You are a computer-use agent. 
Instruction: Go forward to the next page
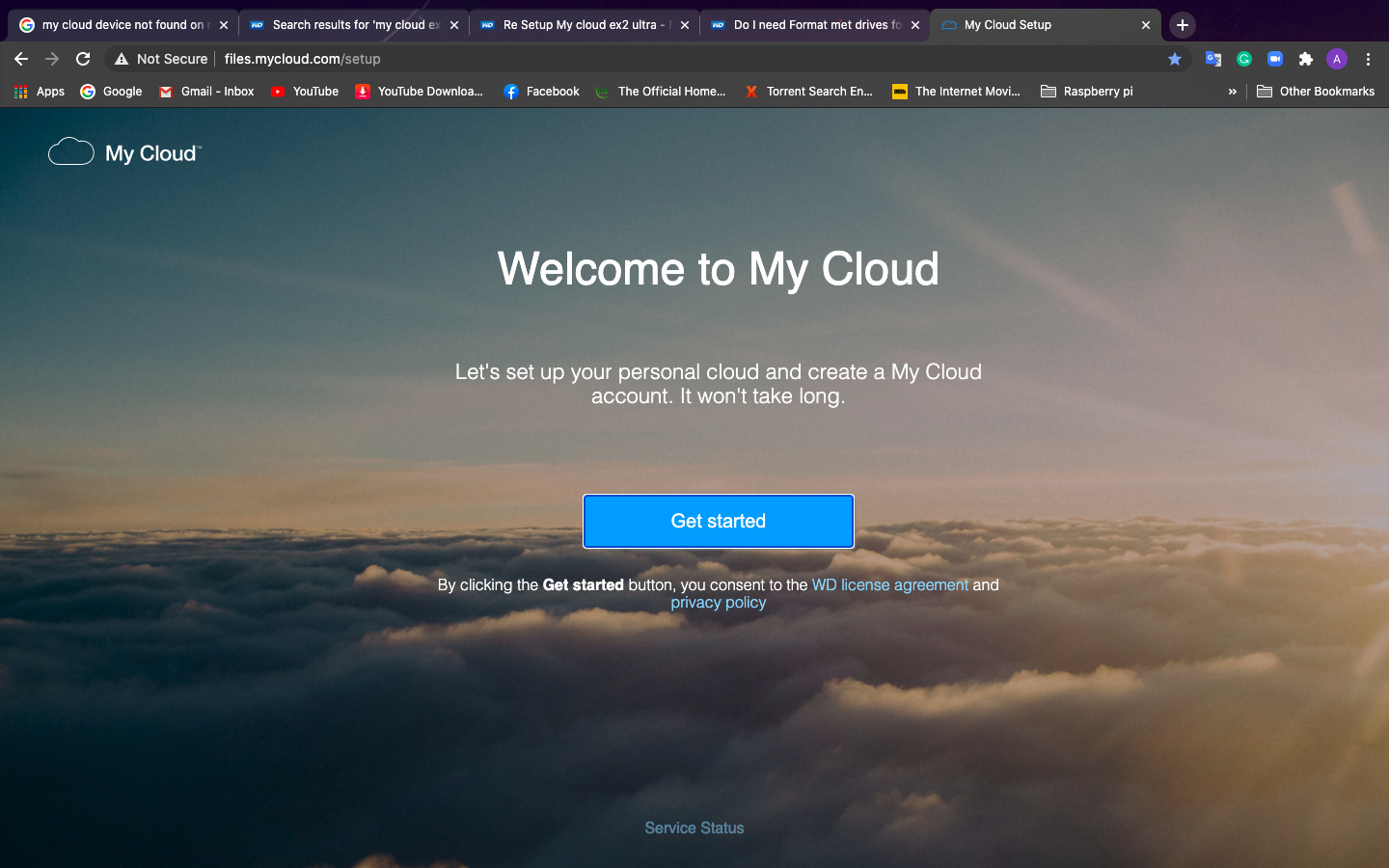tap(52, 59)
